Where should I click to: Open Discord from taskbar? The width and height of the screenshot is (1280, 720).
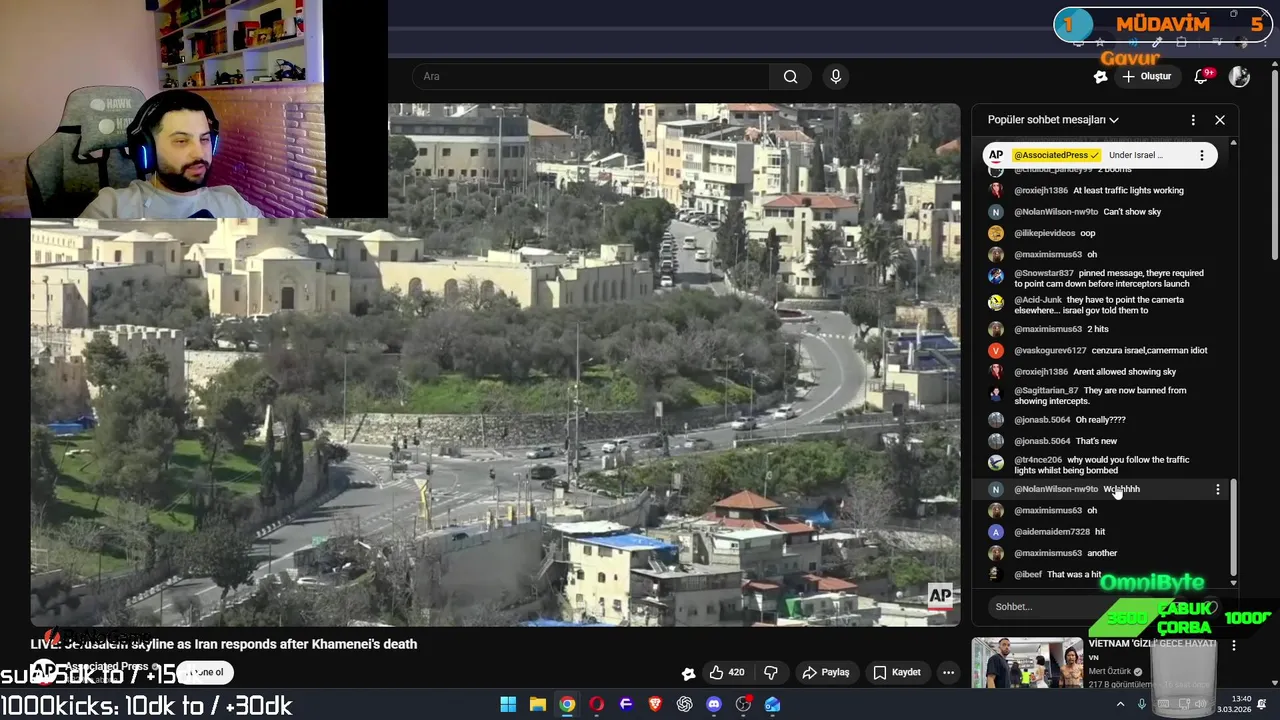pos(714,704)
